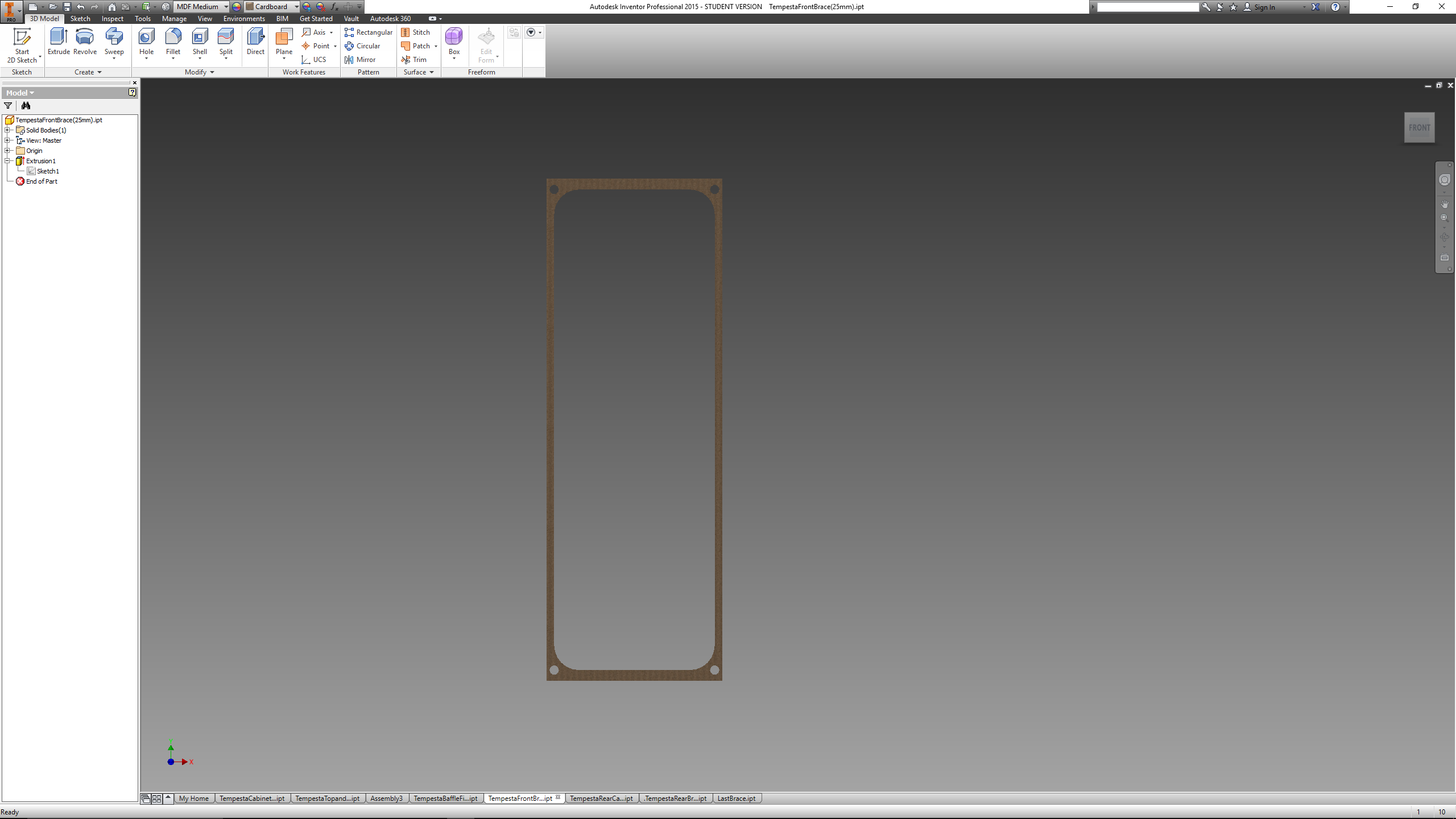
Task: Switch to the Sketch ribbon tab
Action: [x=80, y=19]
